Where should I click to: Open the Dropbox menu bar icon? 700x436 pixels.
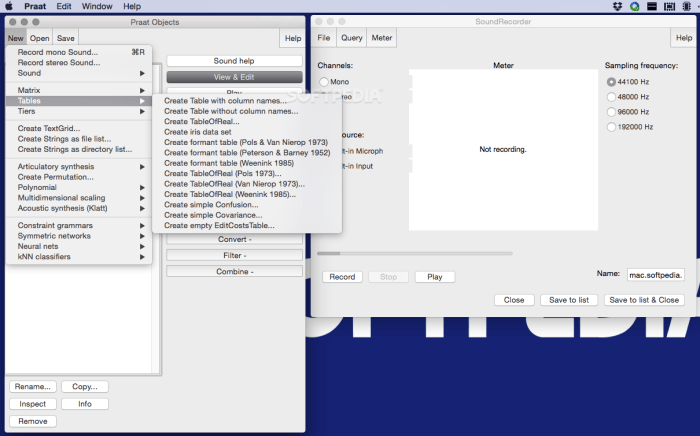click(617, 6)
